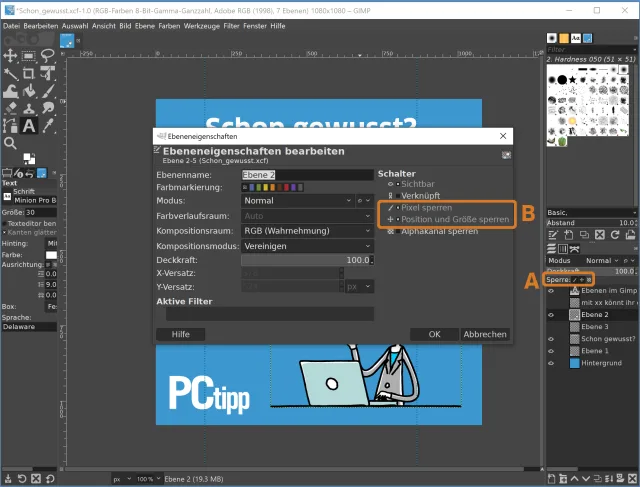Screen dimensions: 640x487
Task: Hide the Hintergrund layer
Action: 551,363
